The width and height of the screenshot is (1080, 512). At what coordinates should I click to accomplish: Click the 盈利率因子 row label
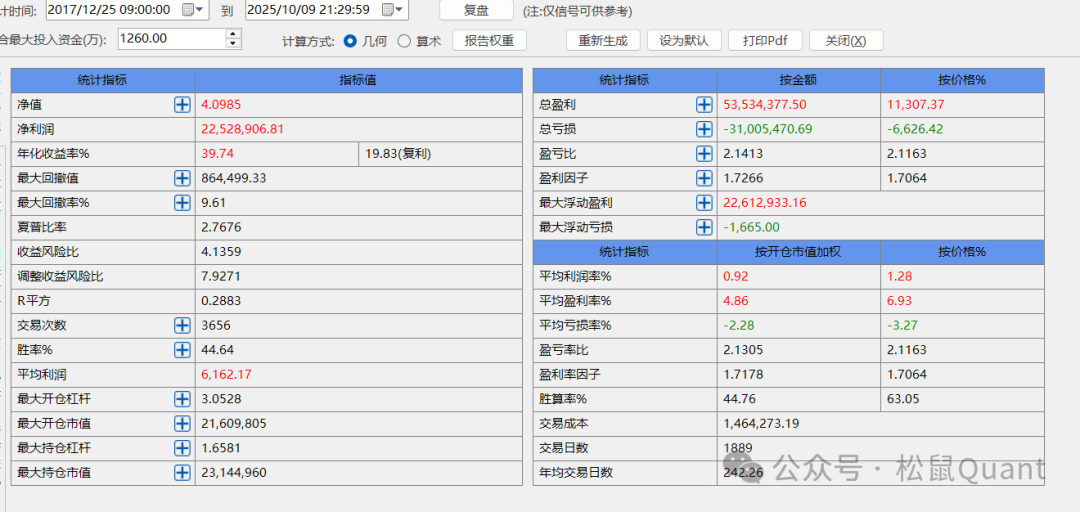570,374
